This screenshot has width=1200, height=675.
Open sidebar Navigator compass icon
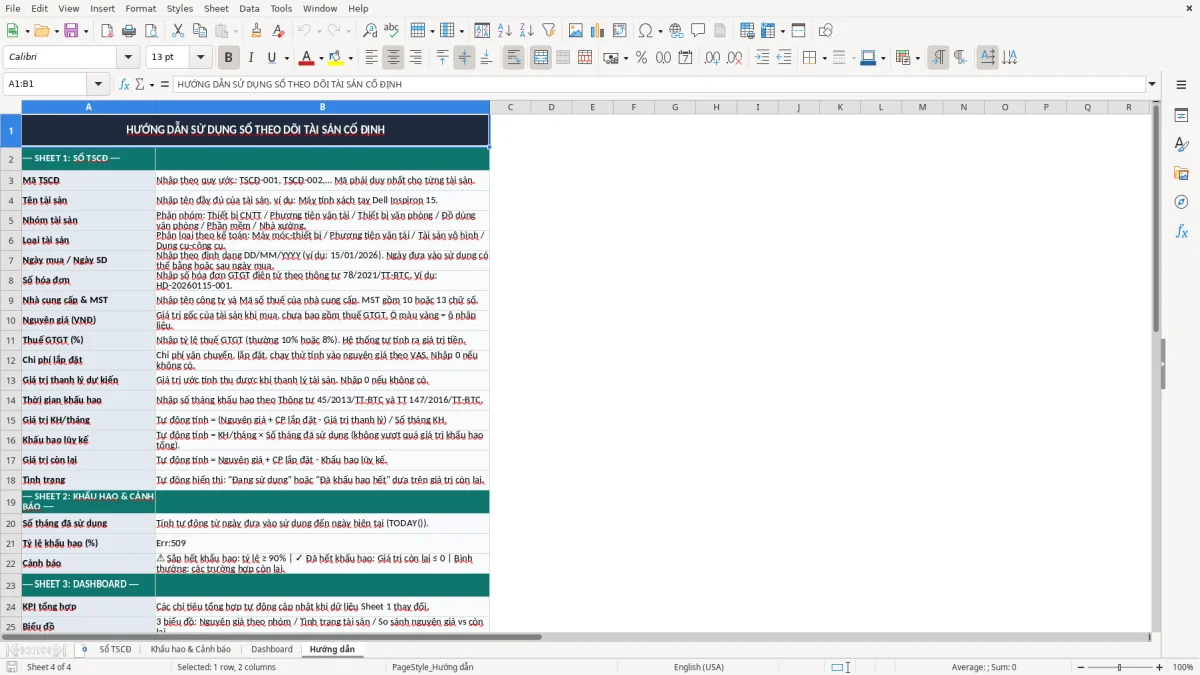point(1181,203)
